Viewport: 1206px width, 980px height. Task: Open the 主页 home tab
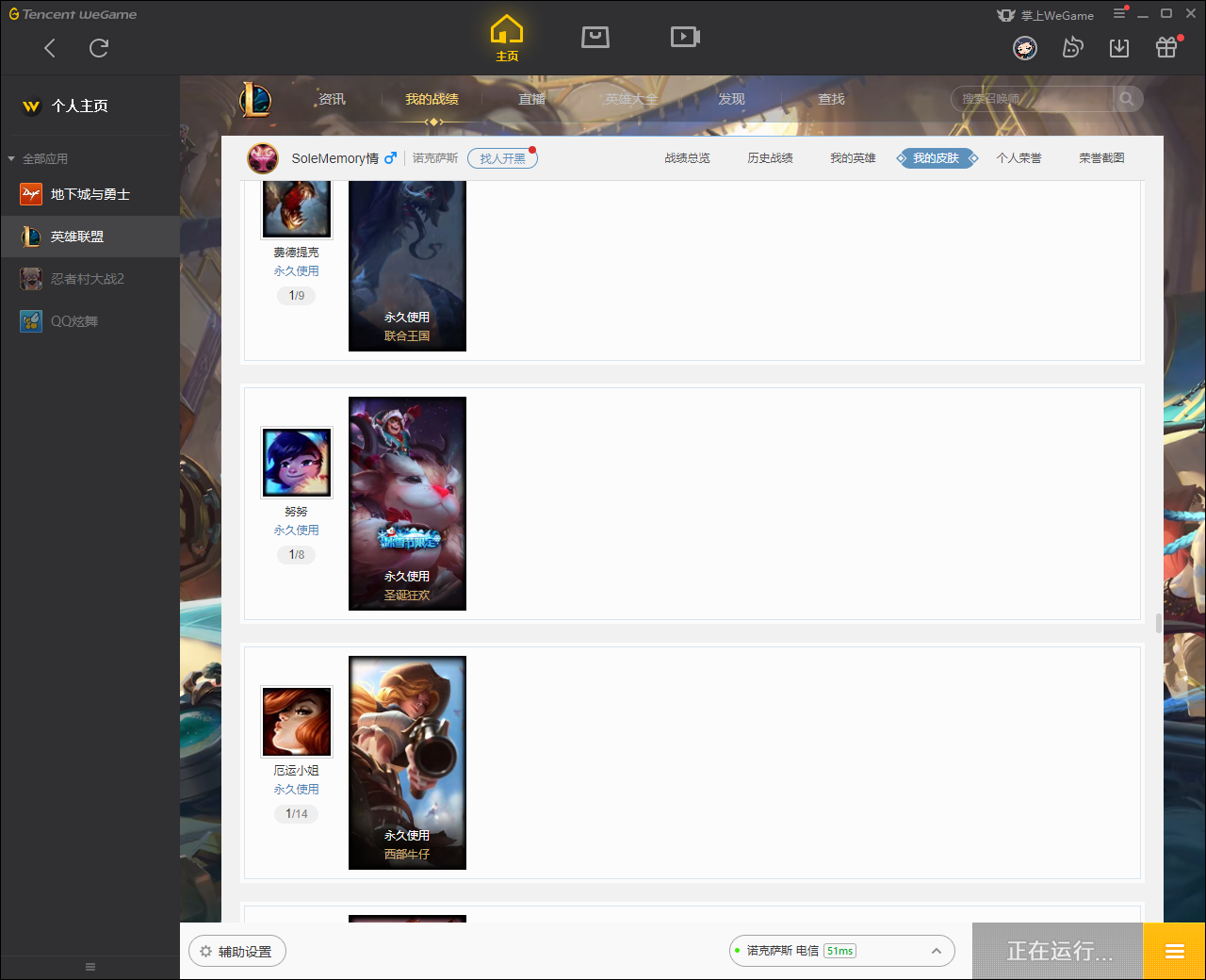pos(507,39)
